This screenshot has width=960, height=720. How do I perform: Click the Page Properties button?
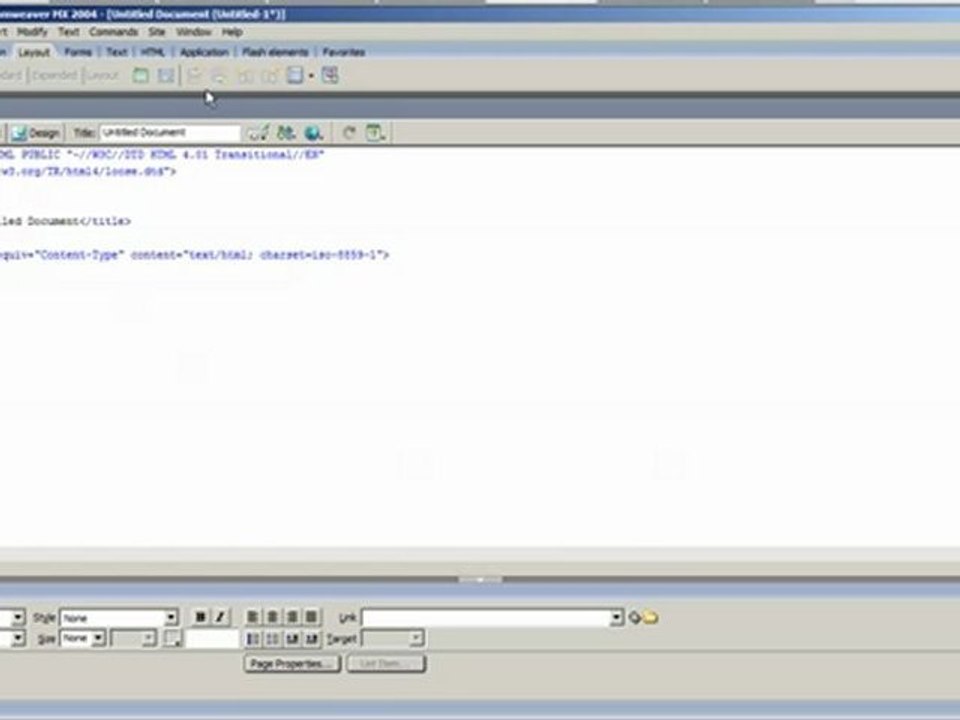pos(291,664)
